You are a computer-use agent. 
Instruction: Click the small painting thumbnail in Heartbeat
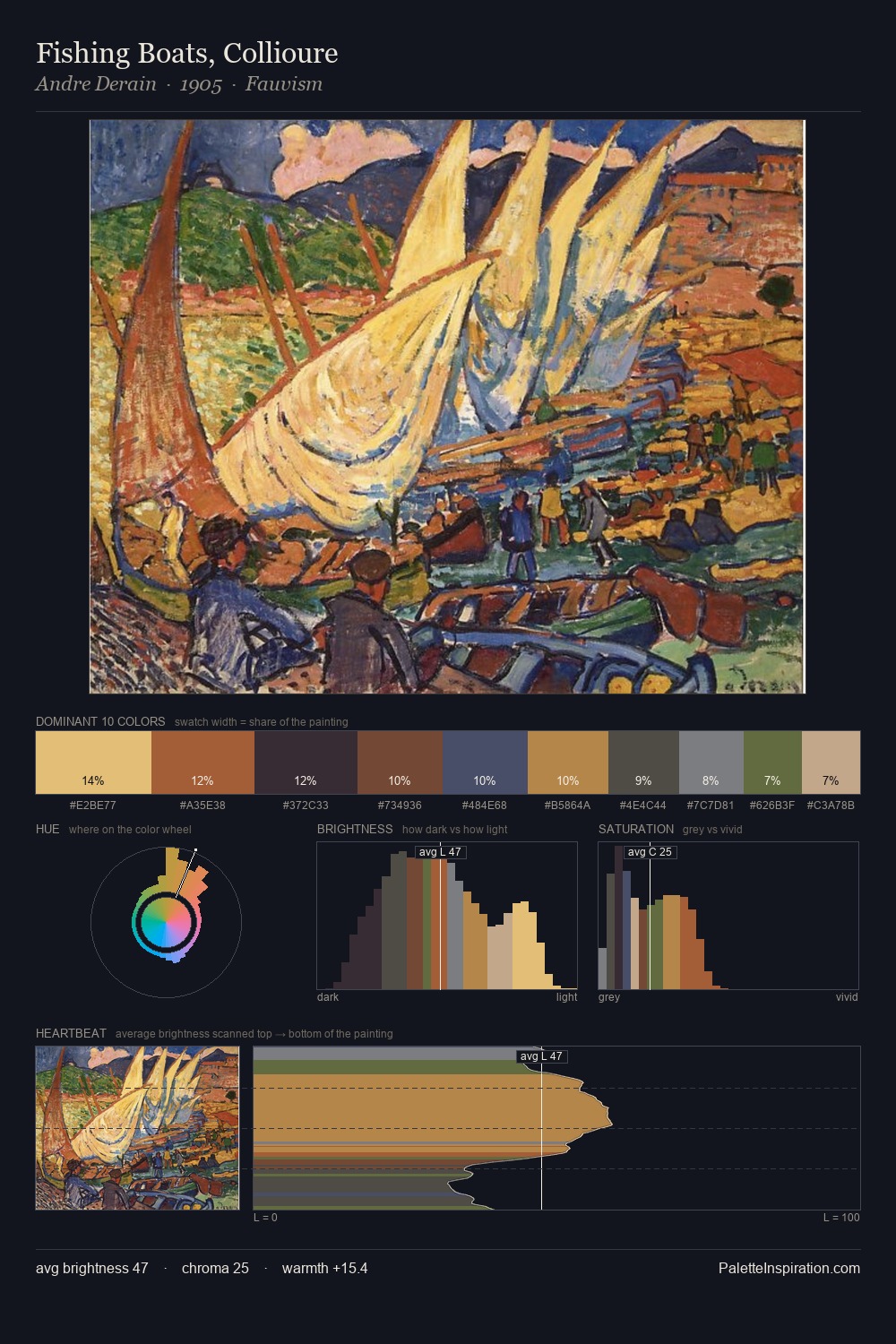click(x=137, y=1128)
